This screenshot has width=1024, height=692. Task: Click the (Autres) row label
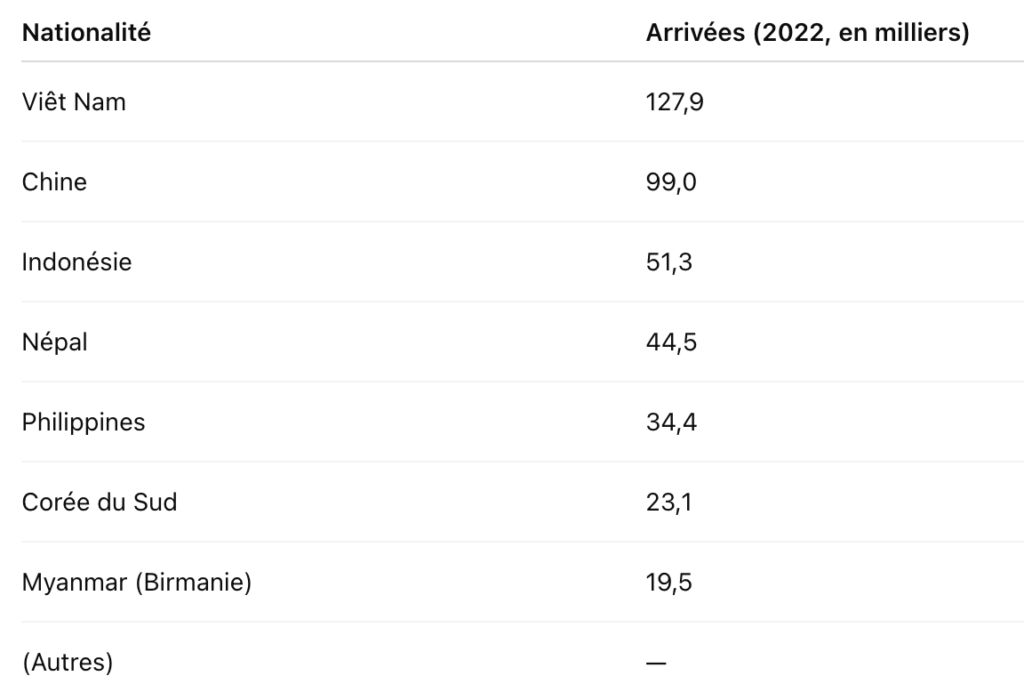[67, 663]
